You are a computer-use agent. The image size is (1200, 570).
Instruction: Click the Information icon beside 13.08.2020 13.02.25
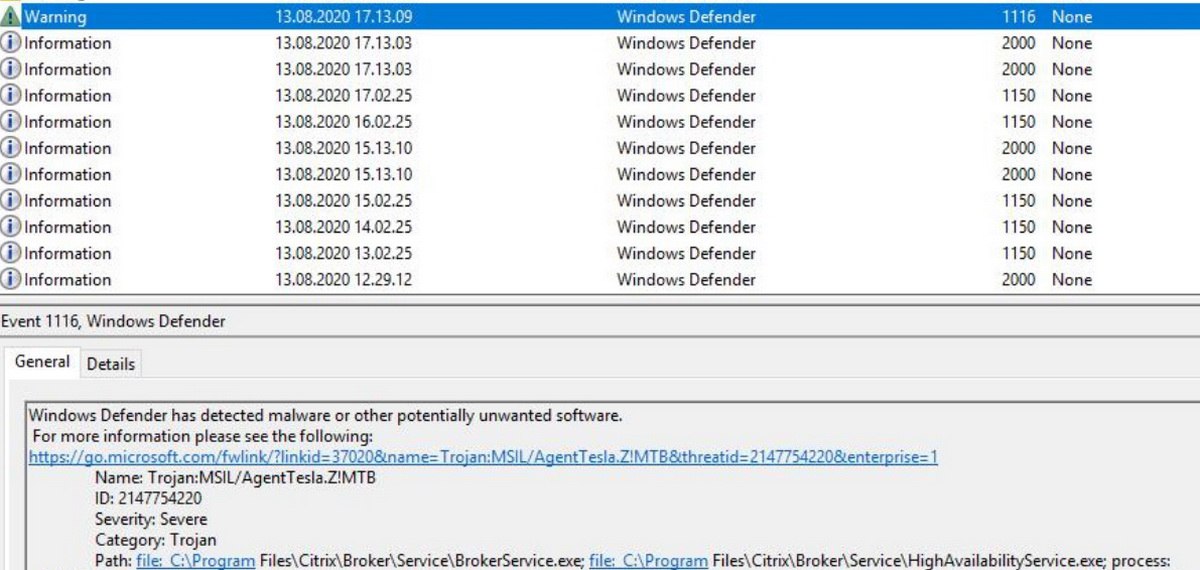(x=11, y=253)
